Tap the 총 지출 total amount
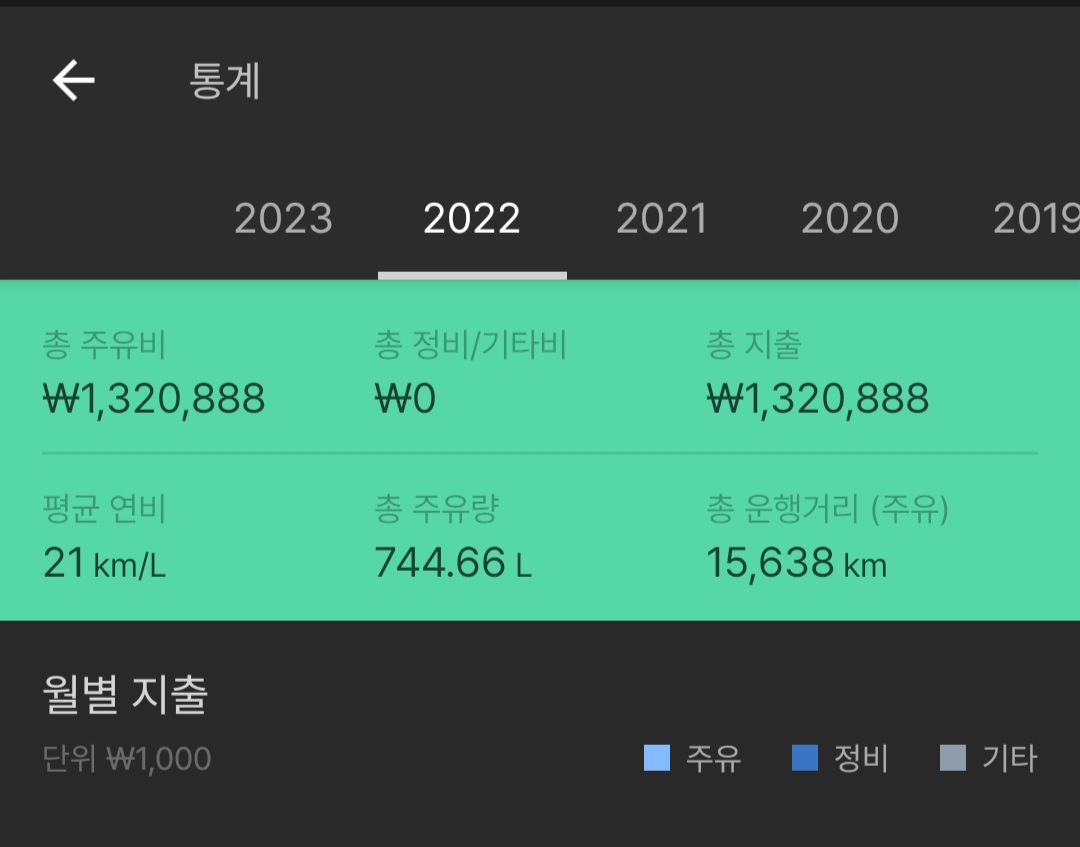 818,399
